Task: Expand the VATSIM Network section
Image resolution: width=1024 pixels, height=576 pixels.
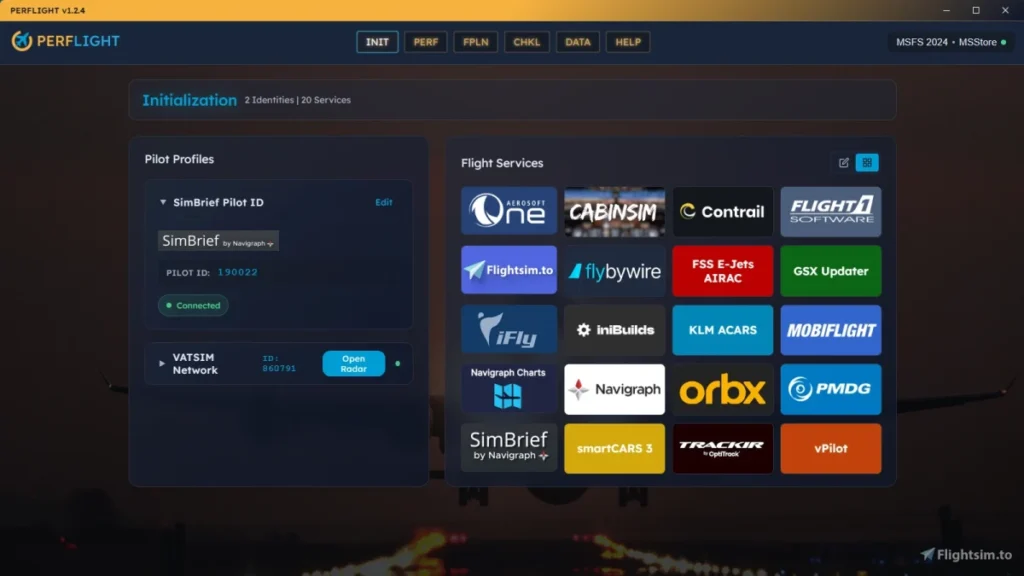Action: 162,364
